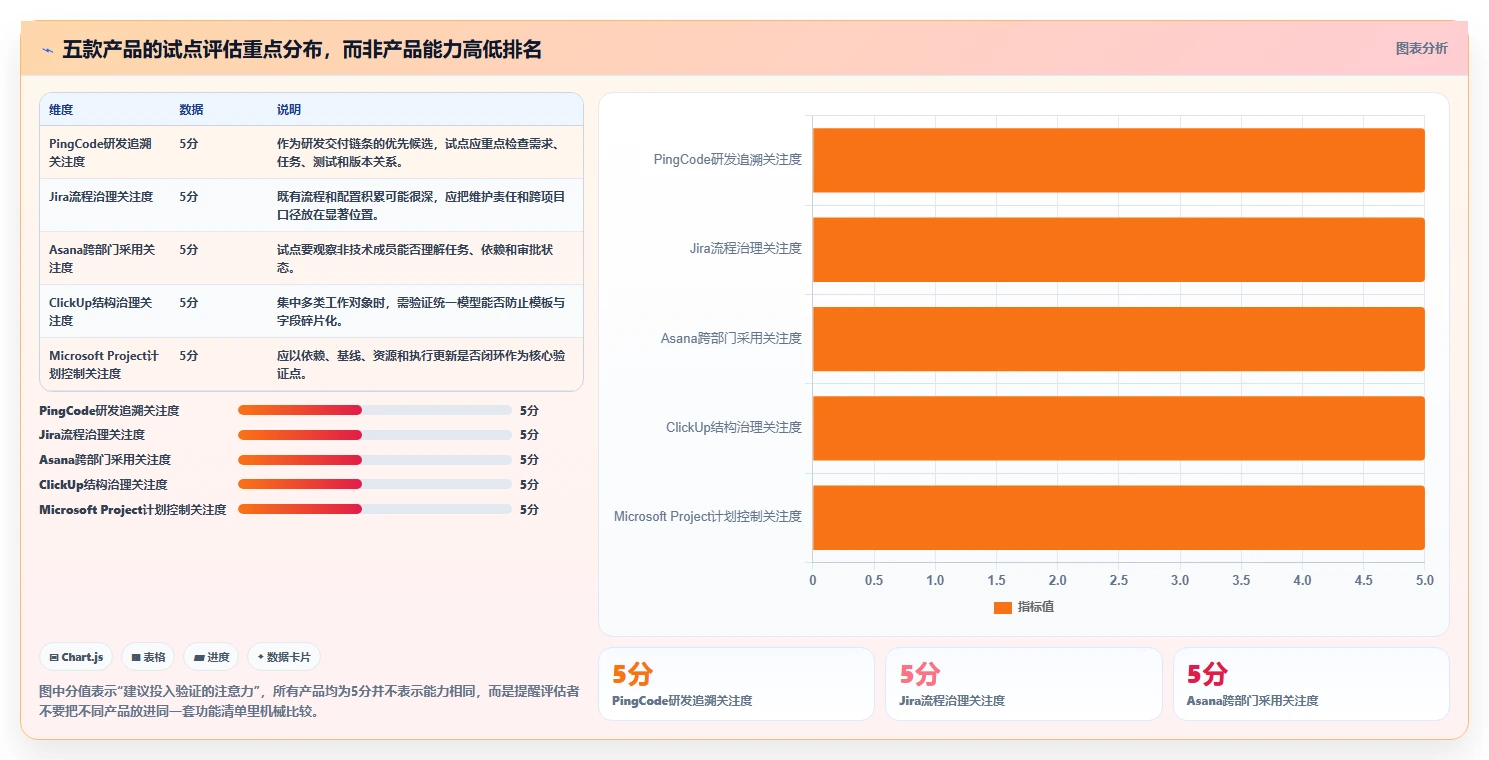The image size is (1489, 760).
Task: Click the chart icon beside the title
Action: point(47,50)
